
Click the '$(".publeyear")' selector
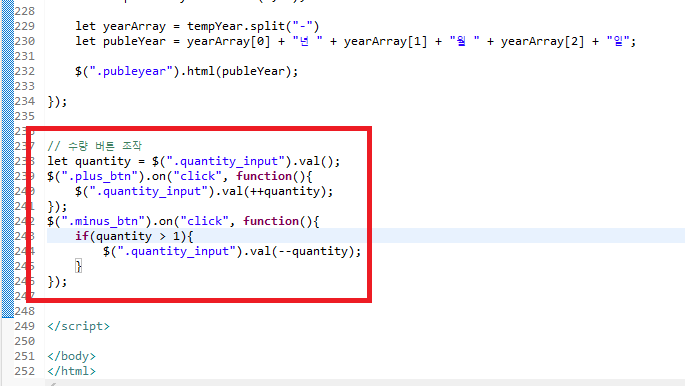click(x=127, y=71)
